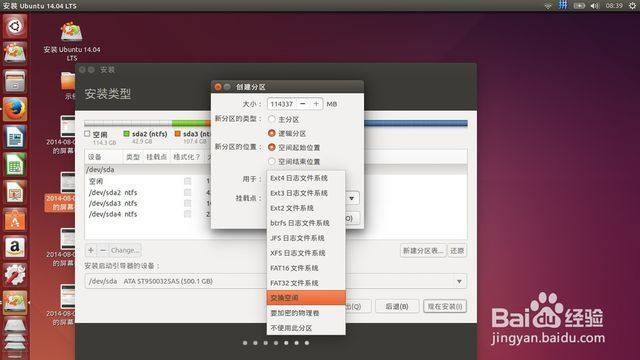The width and height of the screenshot is (640, 360).
Task: Choose 不使用此分区 option
Action: pyautogui.click(x=306, y=328)
